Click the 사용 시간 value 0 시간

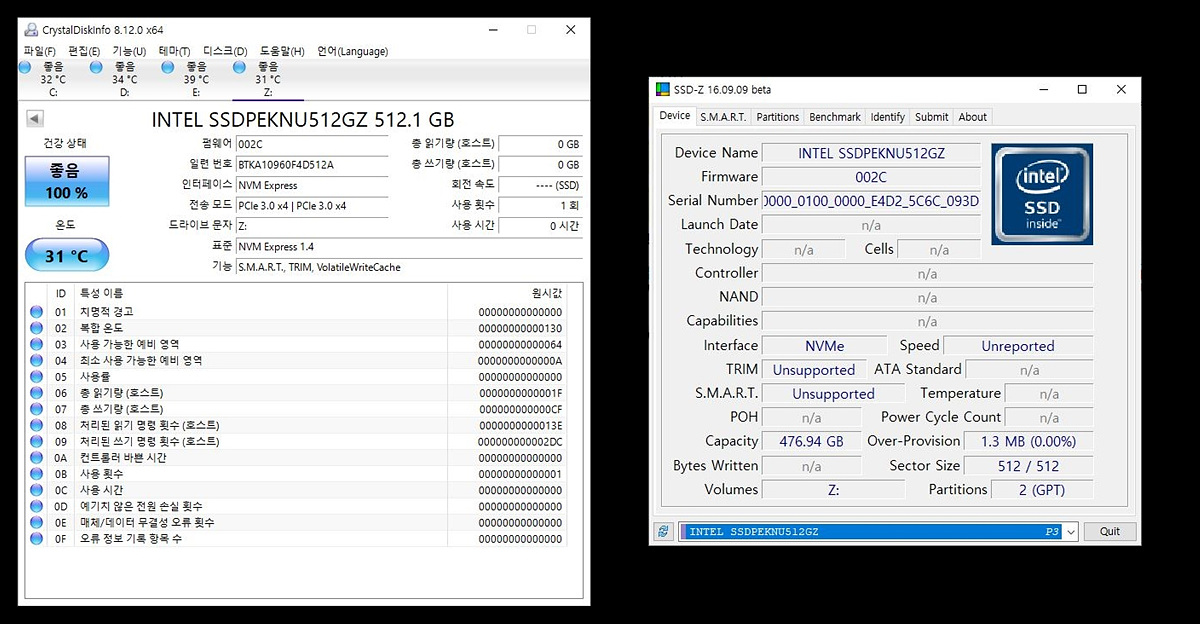540,226
